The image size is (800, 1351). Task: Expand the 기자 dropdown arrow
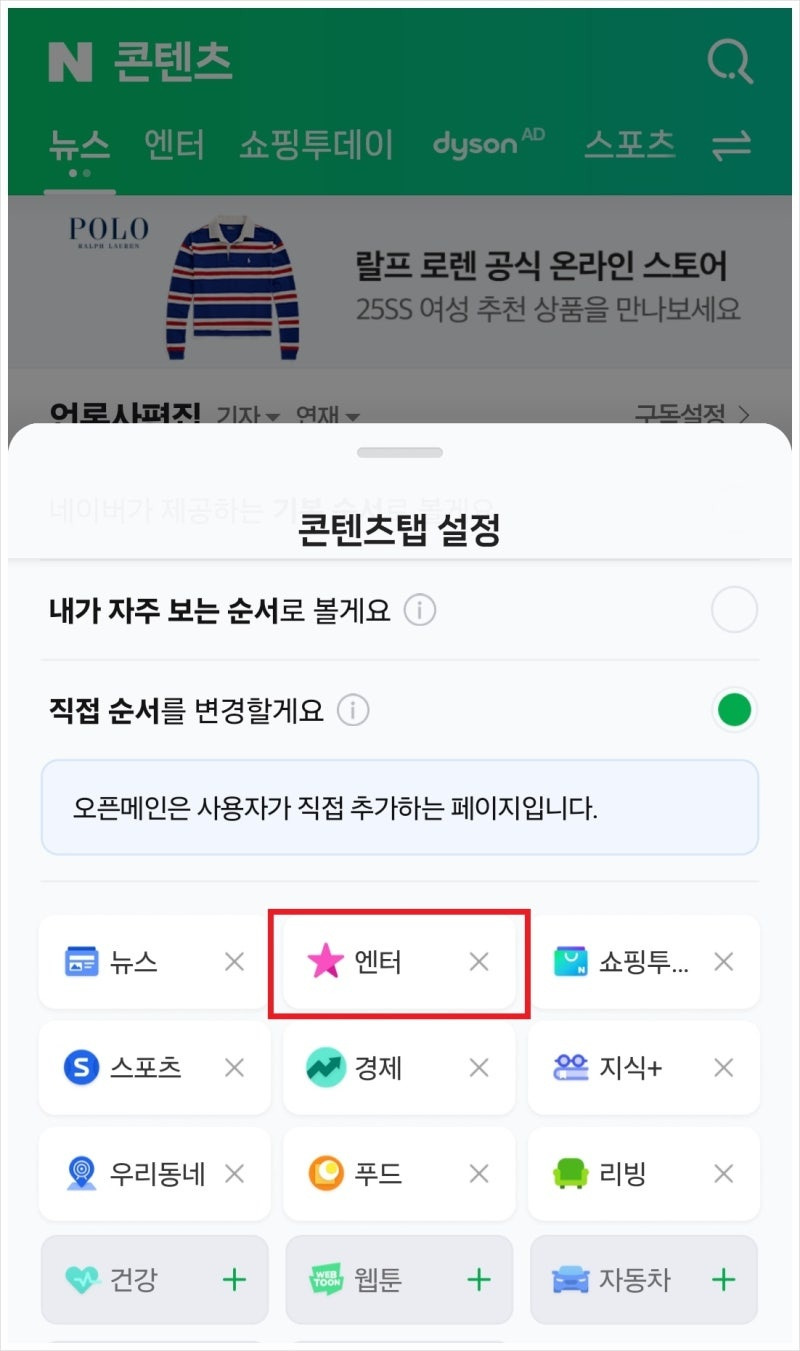tap(273, 415)
